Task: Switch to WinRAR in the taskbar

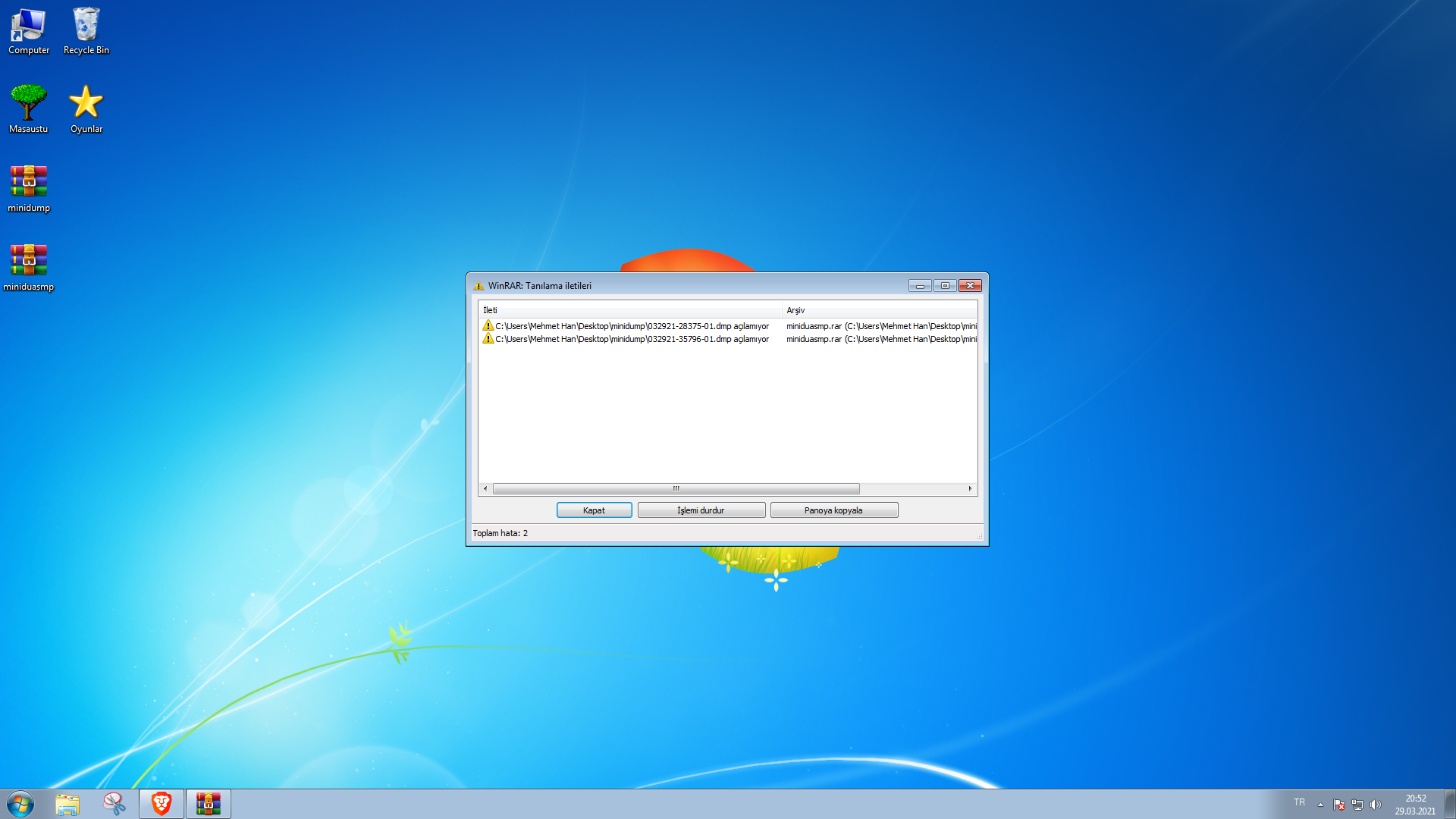Action: coord(208,804)
